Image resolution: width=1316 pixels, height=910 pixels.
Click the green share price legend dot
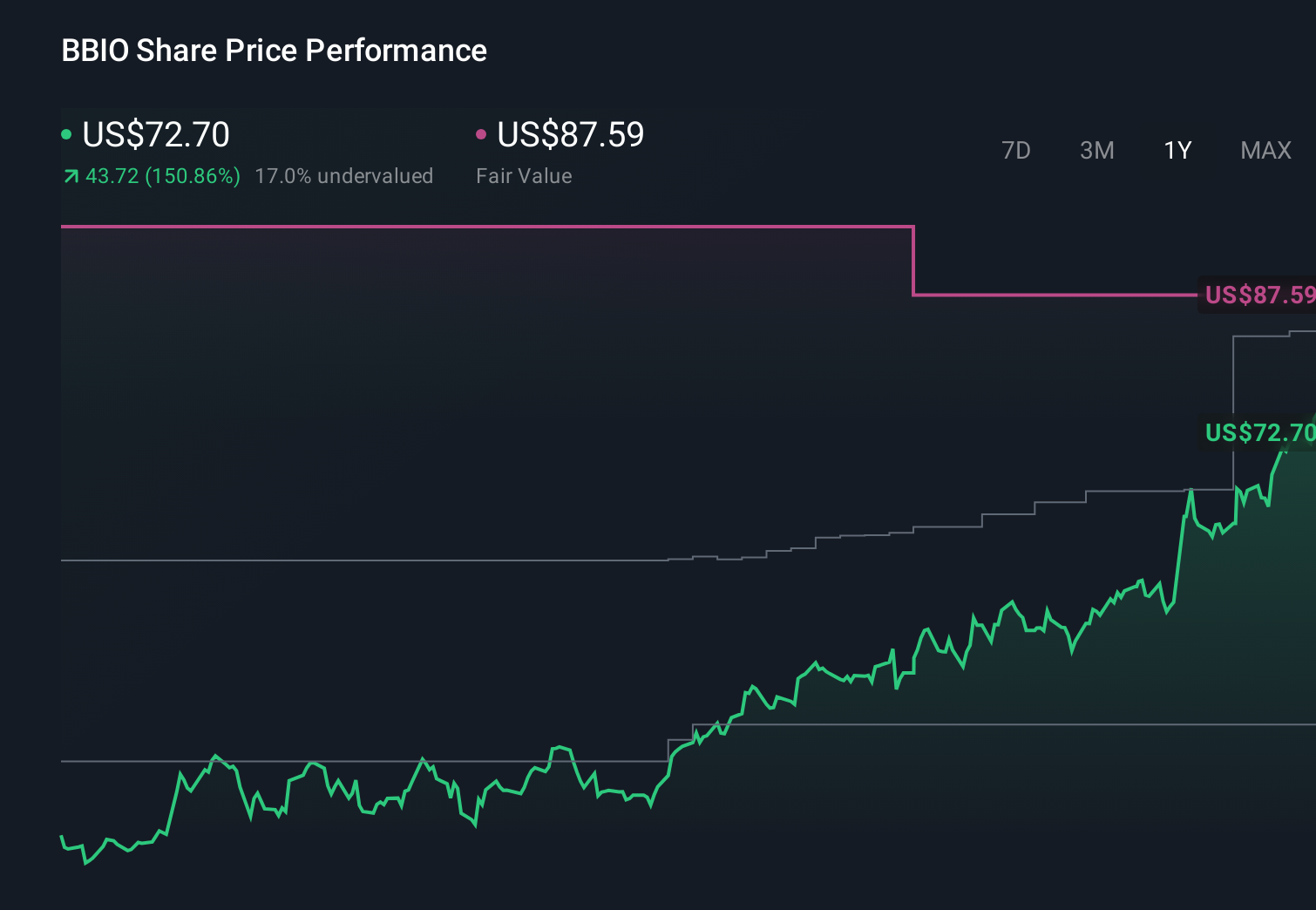[67, 134]
